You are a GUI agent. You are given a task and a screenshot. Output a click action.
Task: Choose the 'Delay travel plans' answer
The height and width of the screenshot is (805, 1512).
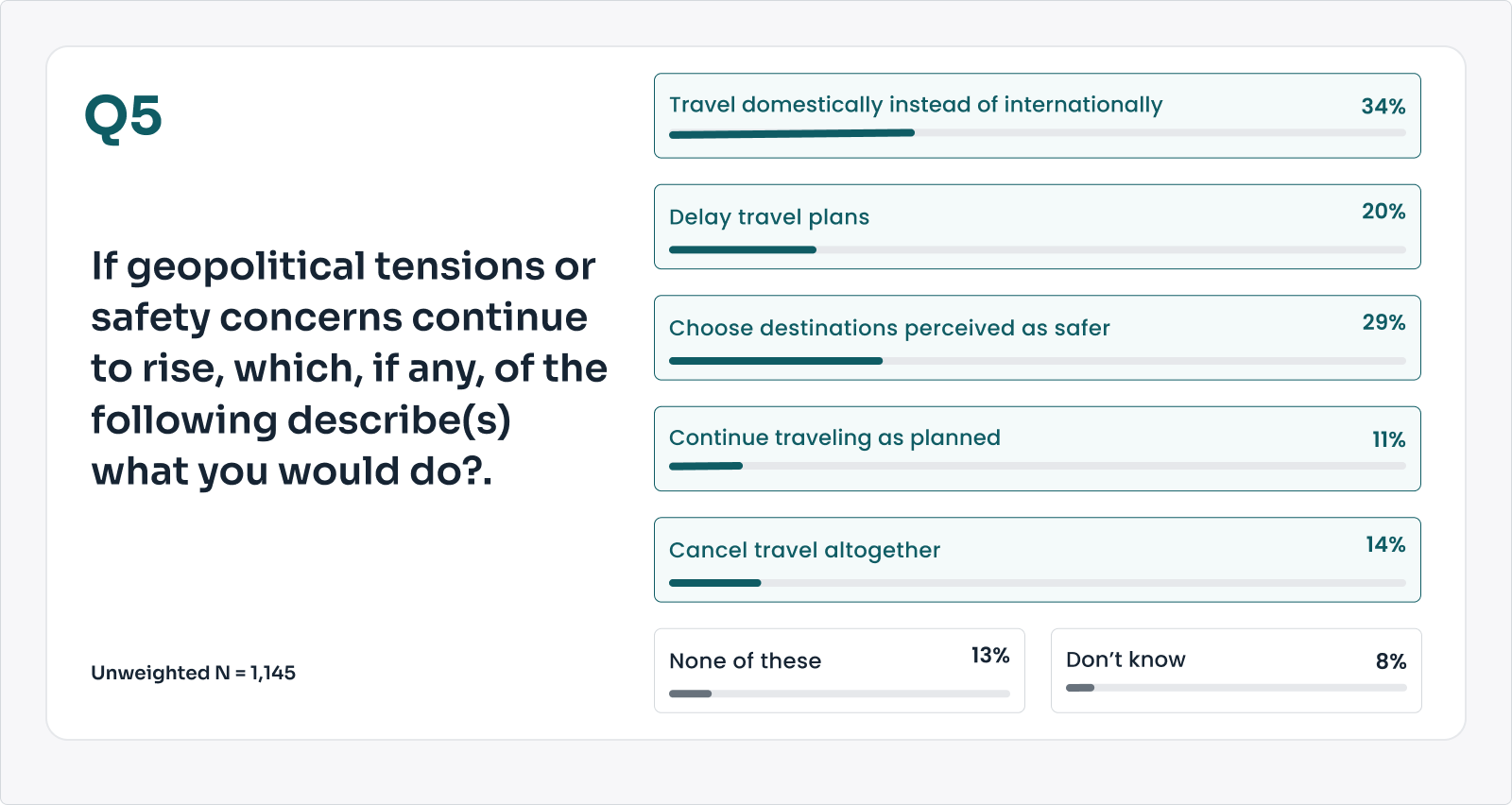tap(769, 217)
